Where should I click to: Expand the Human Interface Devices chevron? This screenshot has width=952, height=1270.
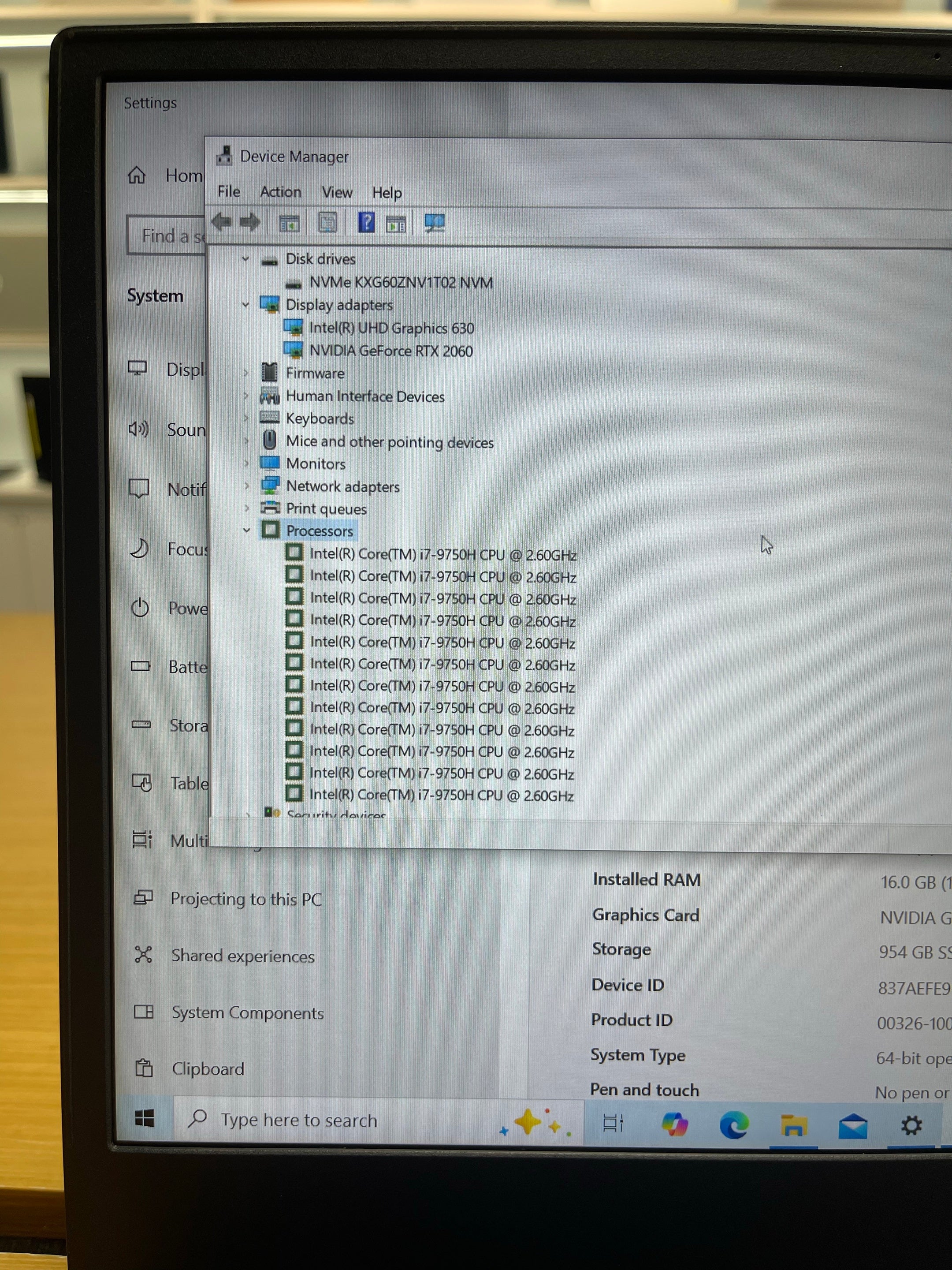(x=246, y=396)
